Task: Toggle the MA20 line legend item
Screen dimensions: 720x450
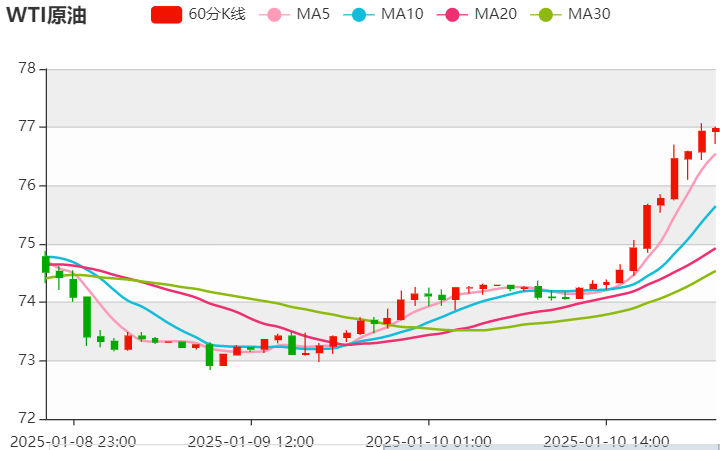Action: 477,14
